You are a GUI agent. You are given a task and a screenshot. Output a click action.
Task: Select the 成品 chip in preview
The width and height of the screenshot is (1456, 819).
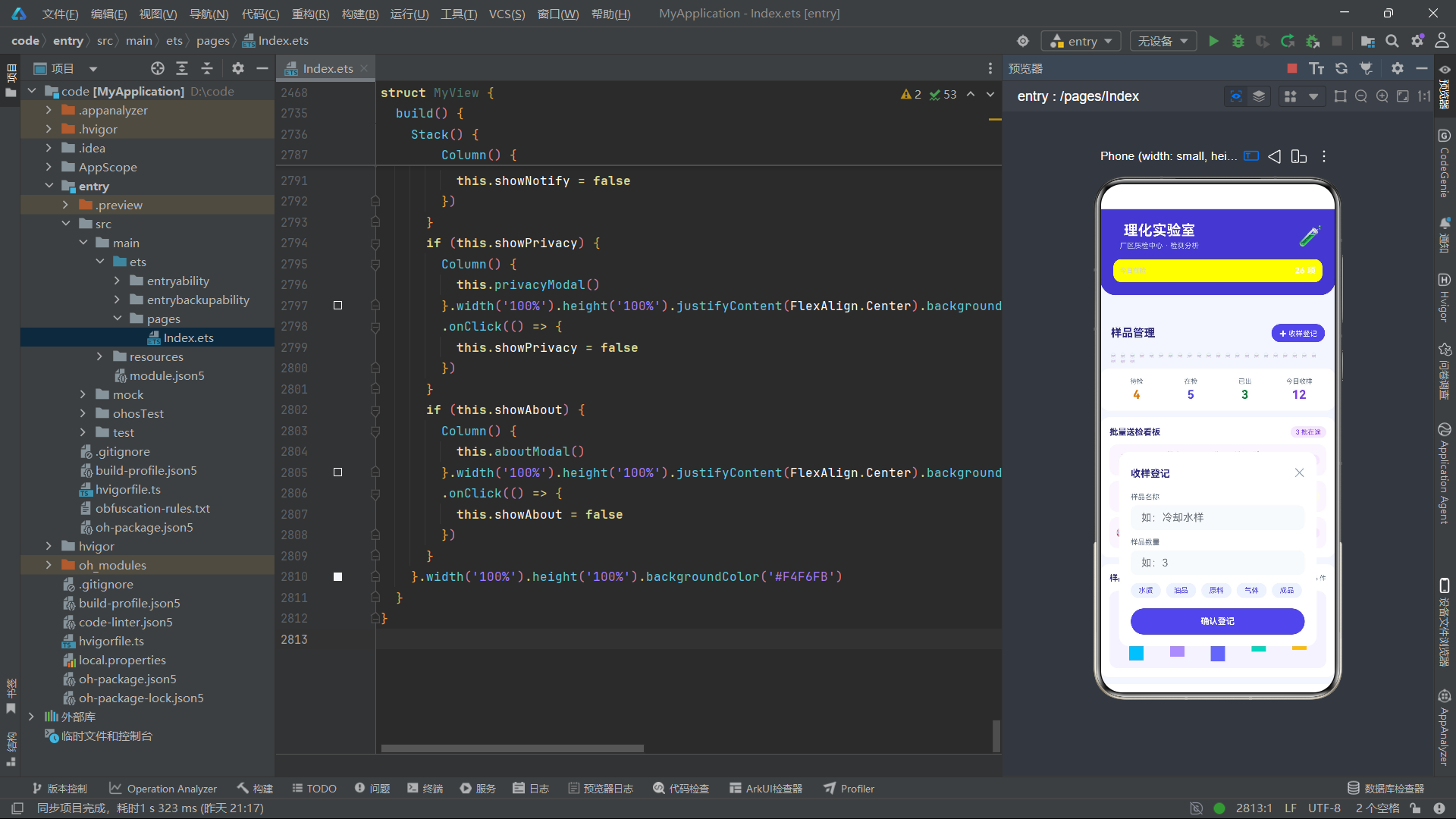coord(1287,590)
